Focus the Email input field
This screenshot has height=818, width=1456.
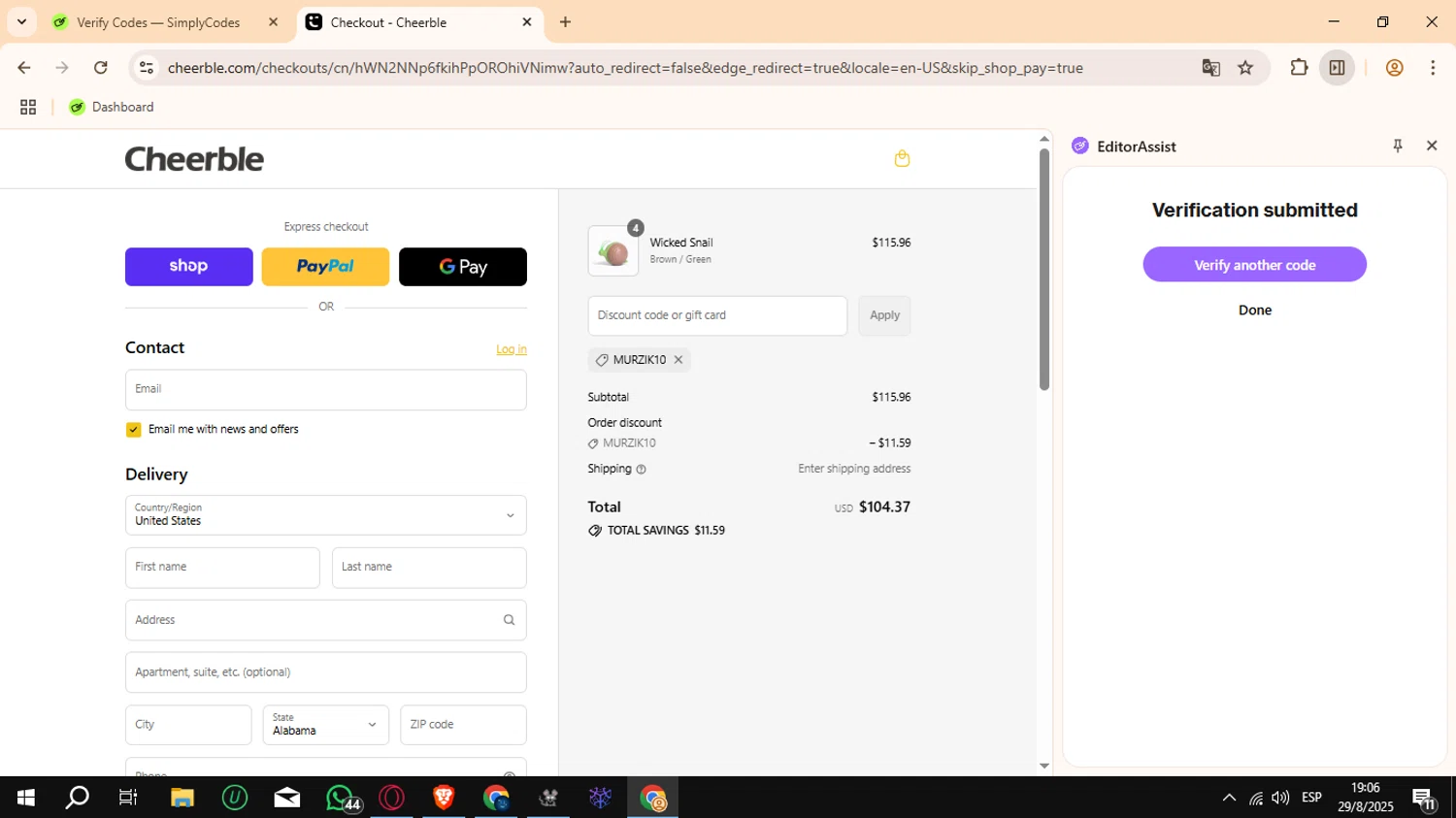[x=326, y=390]
